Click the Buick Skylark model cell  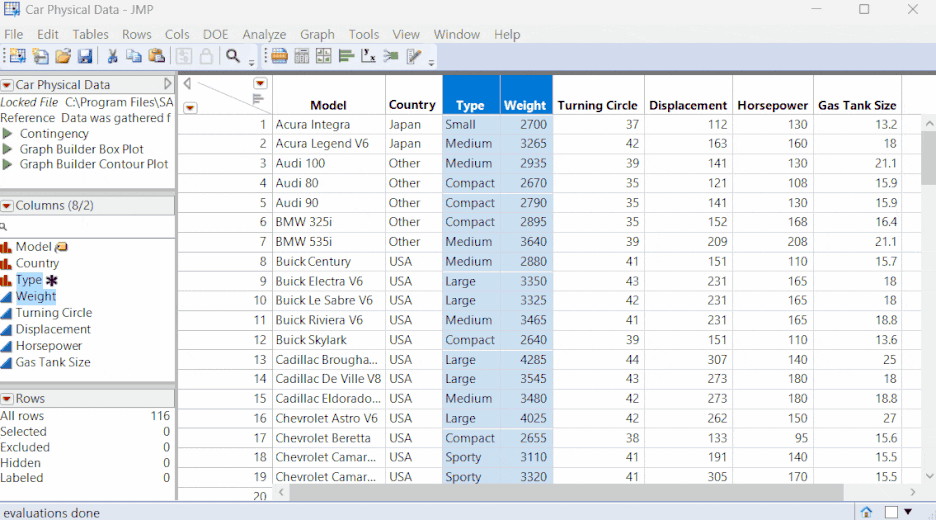coord(330,340)
